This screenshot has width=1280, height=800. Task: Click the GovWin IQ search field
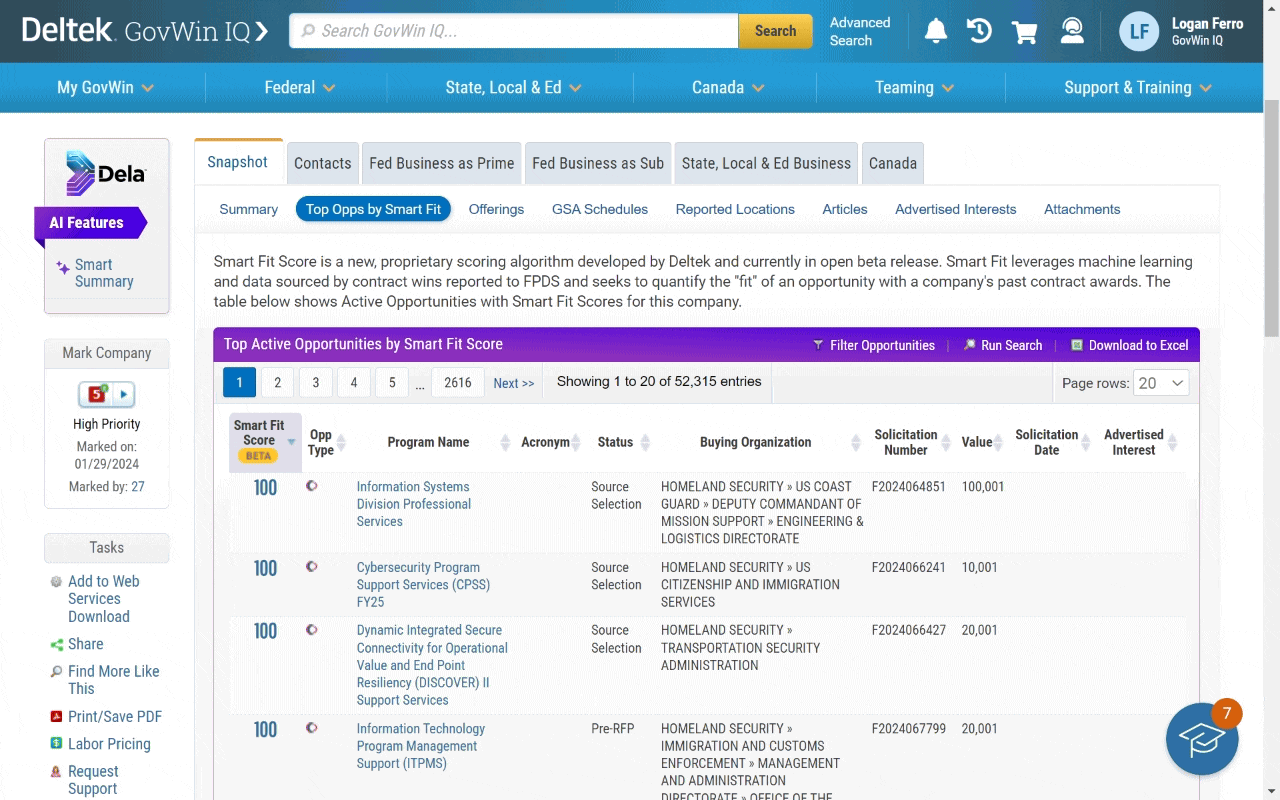tap(513, 31)
